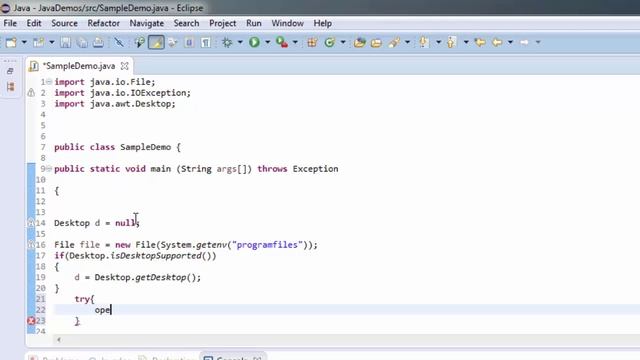Viewport: 640px width, 360px height.
Task: Open the Help menu
Action: point(322,23)
